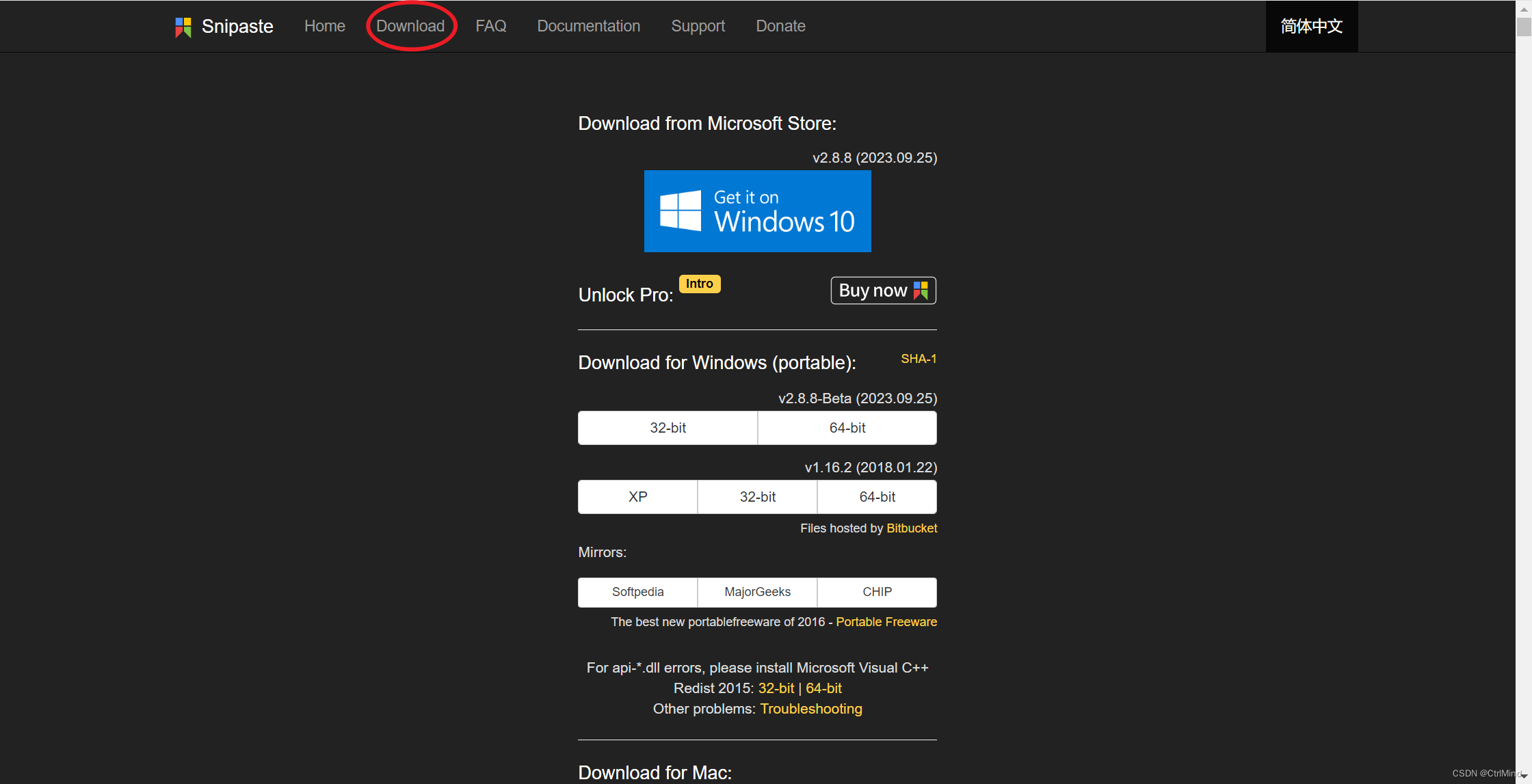Download v2.8.8-Beta 64-bit build
This screenshot has width=1532, height=784.
click(847, 428)
